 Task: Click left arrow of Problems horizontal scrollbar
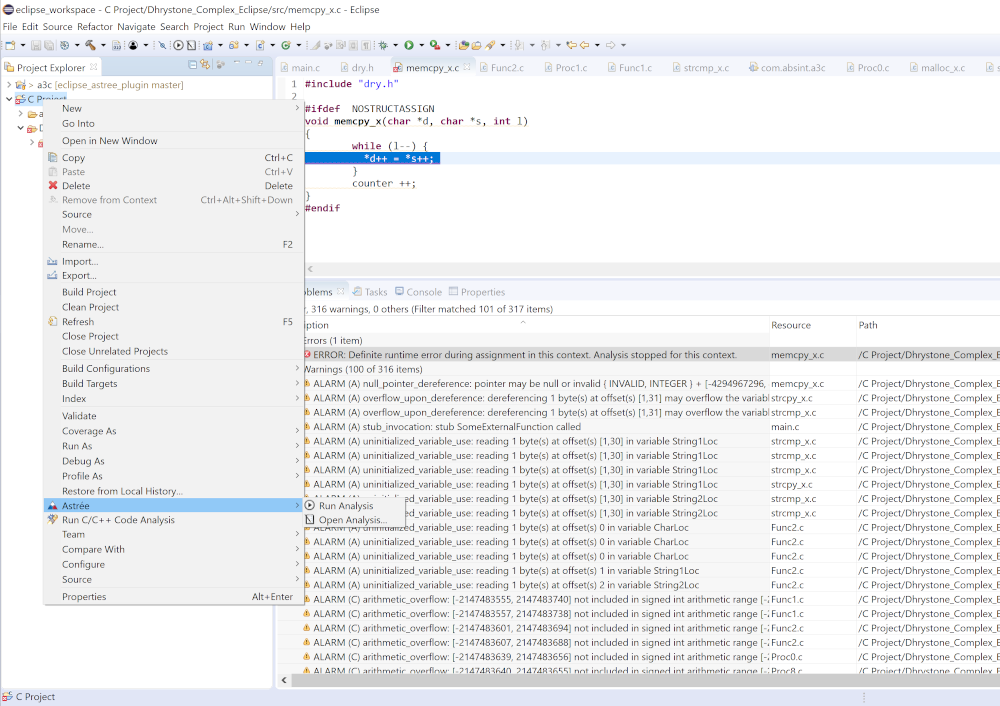pos(284,680)
